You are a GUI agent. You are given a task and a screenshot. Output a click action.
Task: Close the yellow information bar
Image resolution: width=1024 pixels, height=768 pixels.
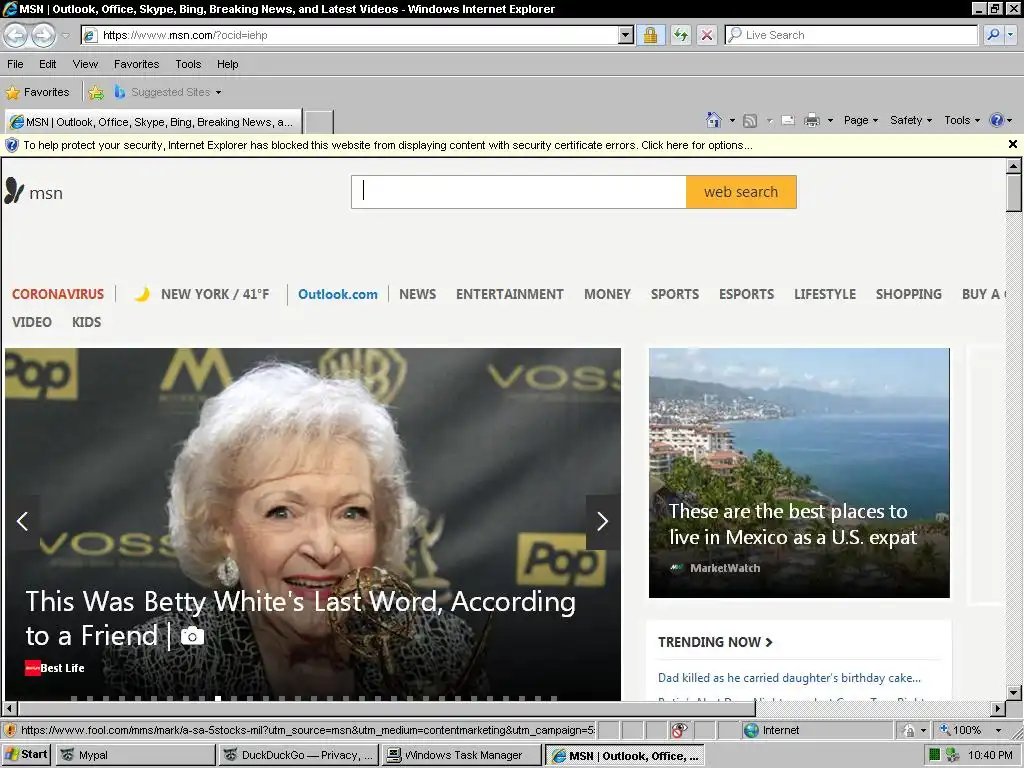click(1013, 144)
